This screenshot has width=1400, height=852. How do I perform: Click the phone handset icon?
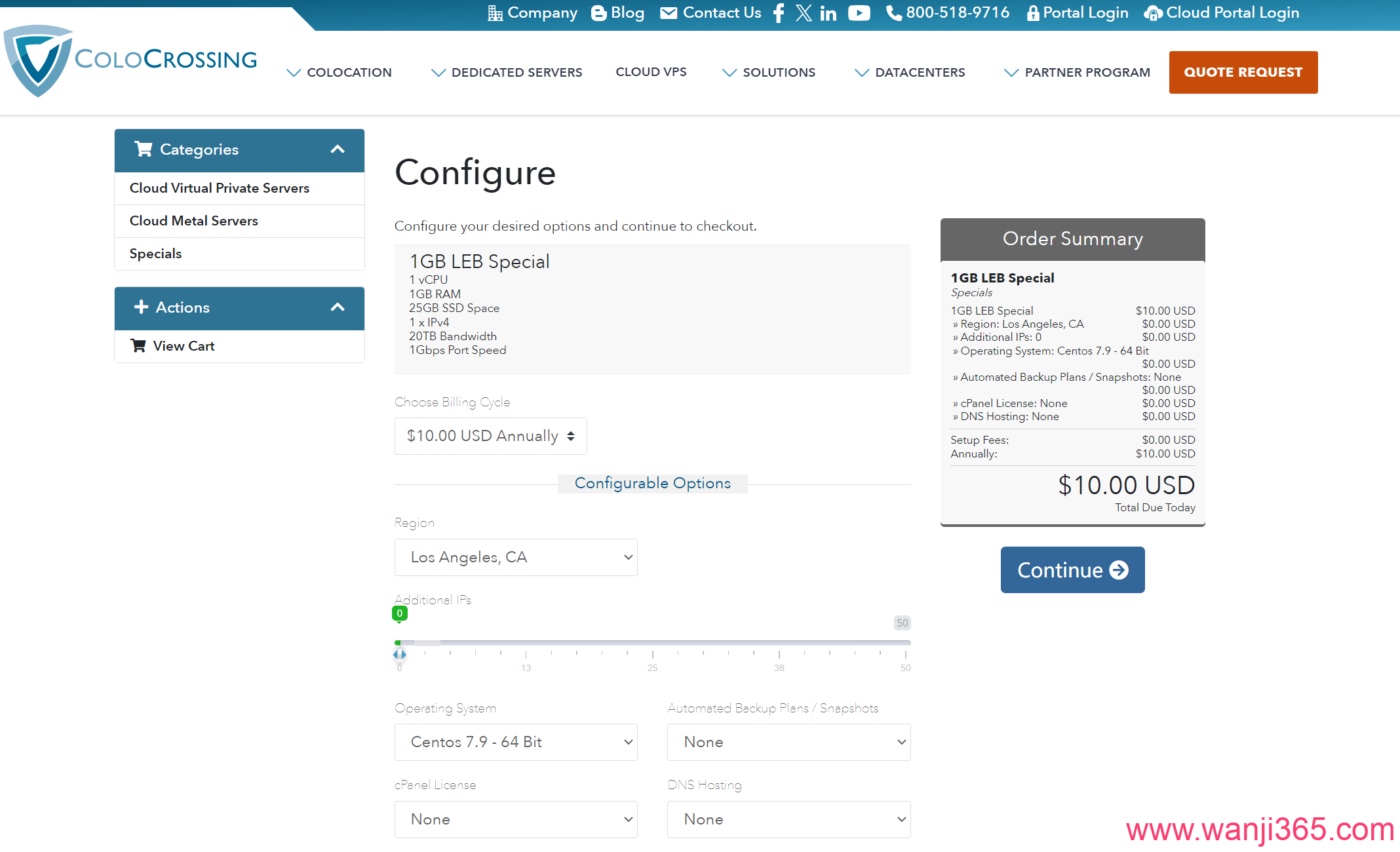[893, 13]
